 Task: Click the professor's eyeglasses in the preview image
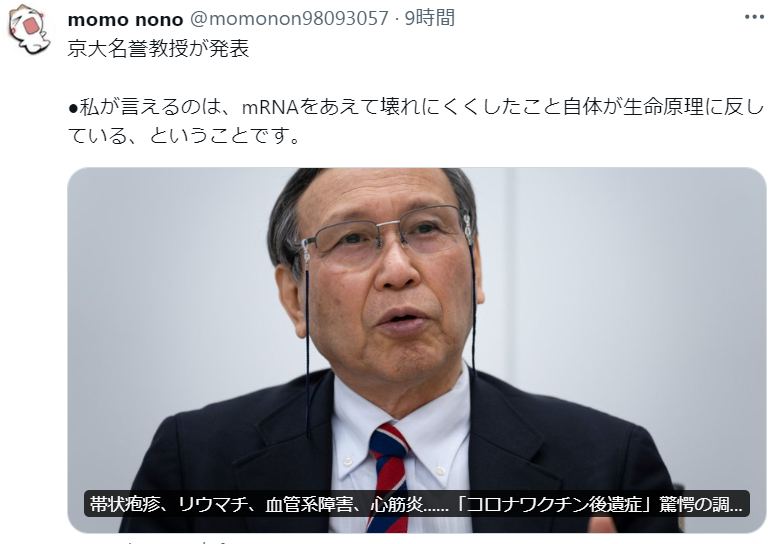coord(387,236)
